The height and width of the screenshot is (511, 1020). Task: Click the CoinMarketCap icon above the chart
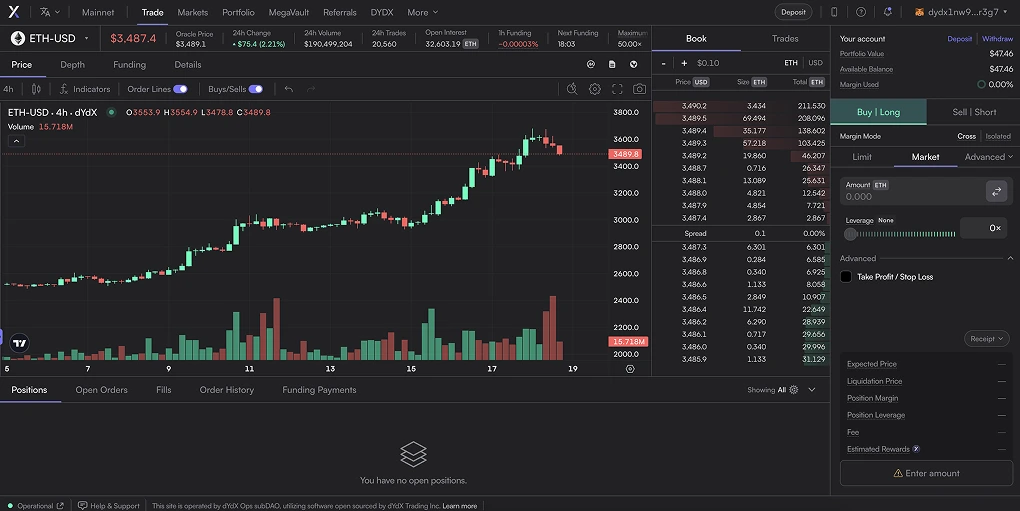point(591,64)
